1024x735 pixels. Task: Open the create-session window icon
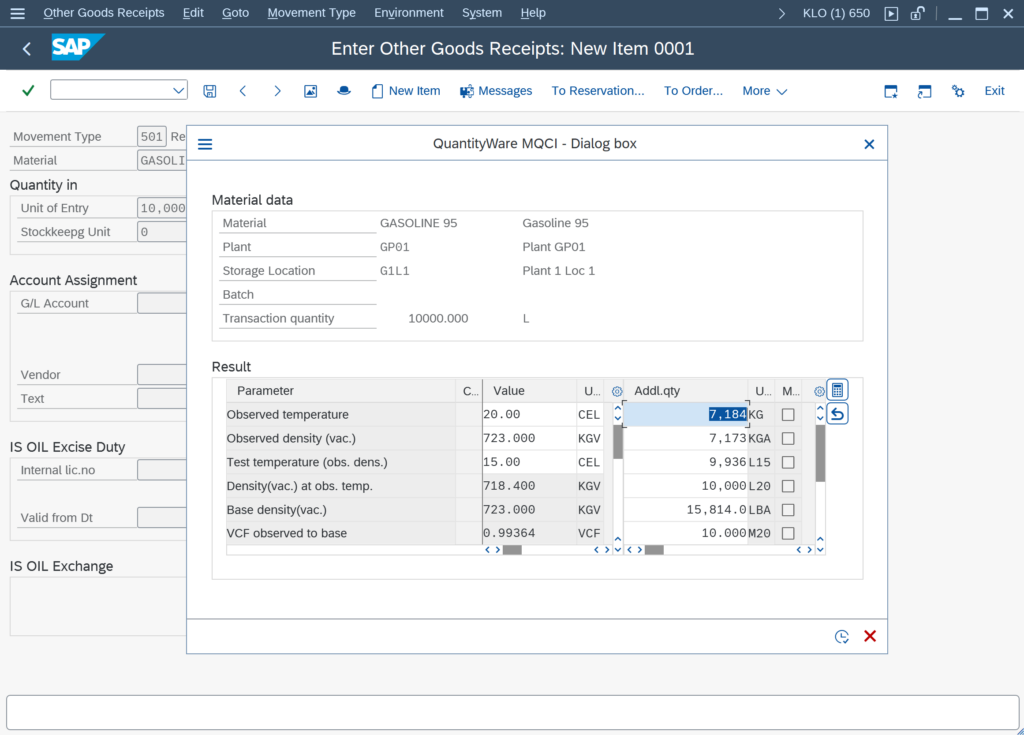891,91
